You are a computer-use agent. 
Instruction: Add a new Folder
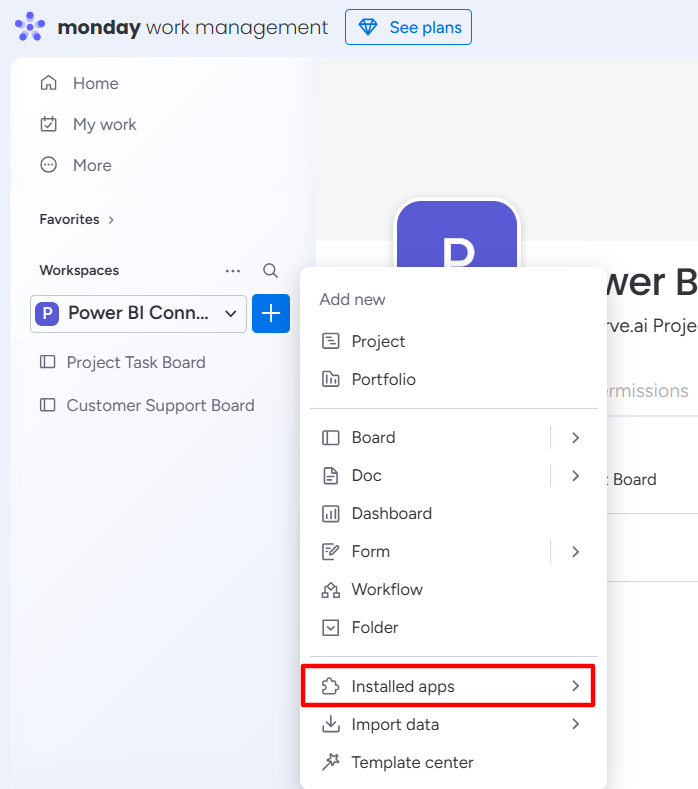click(x=375, y=627)
